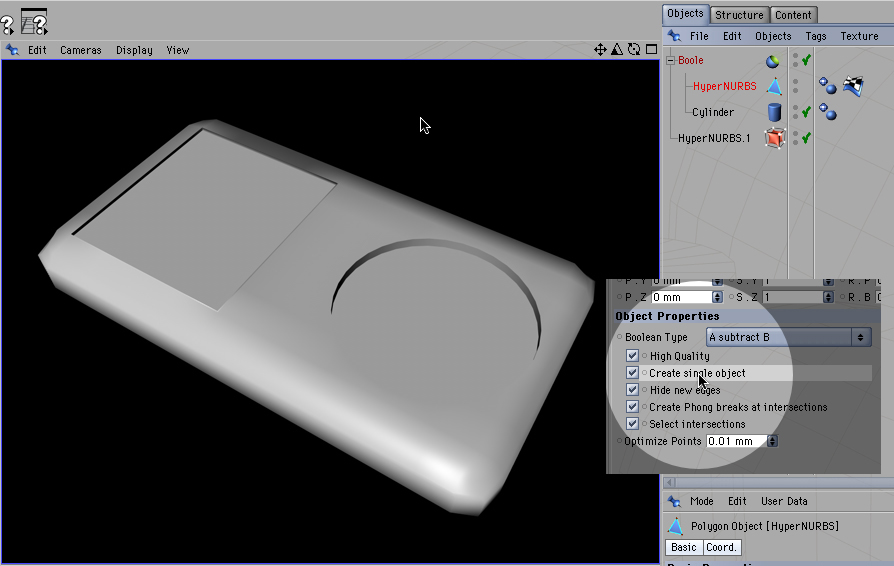
Task: Click the P.Z position input field
Action: coord(682,297)
